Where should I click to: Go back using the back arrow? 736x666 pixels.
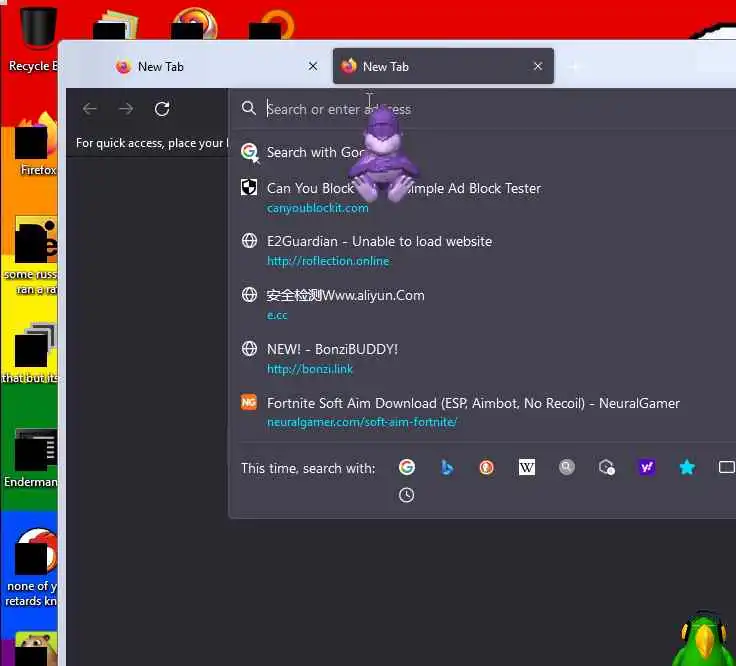click(90, 109)
